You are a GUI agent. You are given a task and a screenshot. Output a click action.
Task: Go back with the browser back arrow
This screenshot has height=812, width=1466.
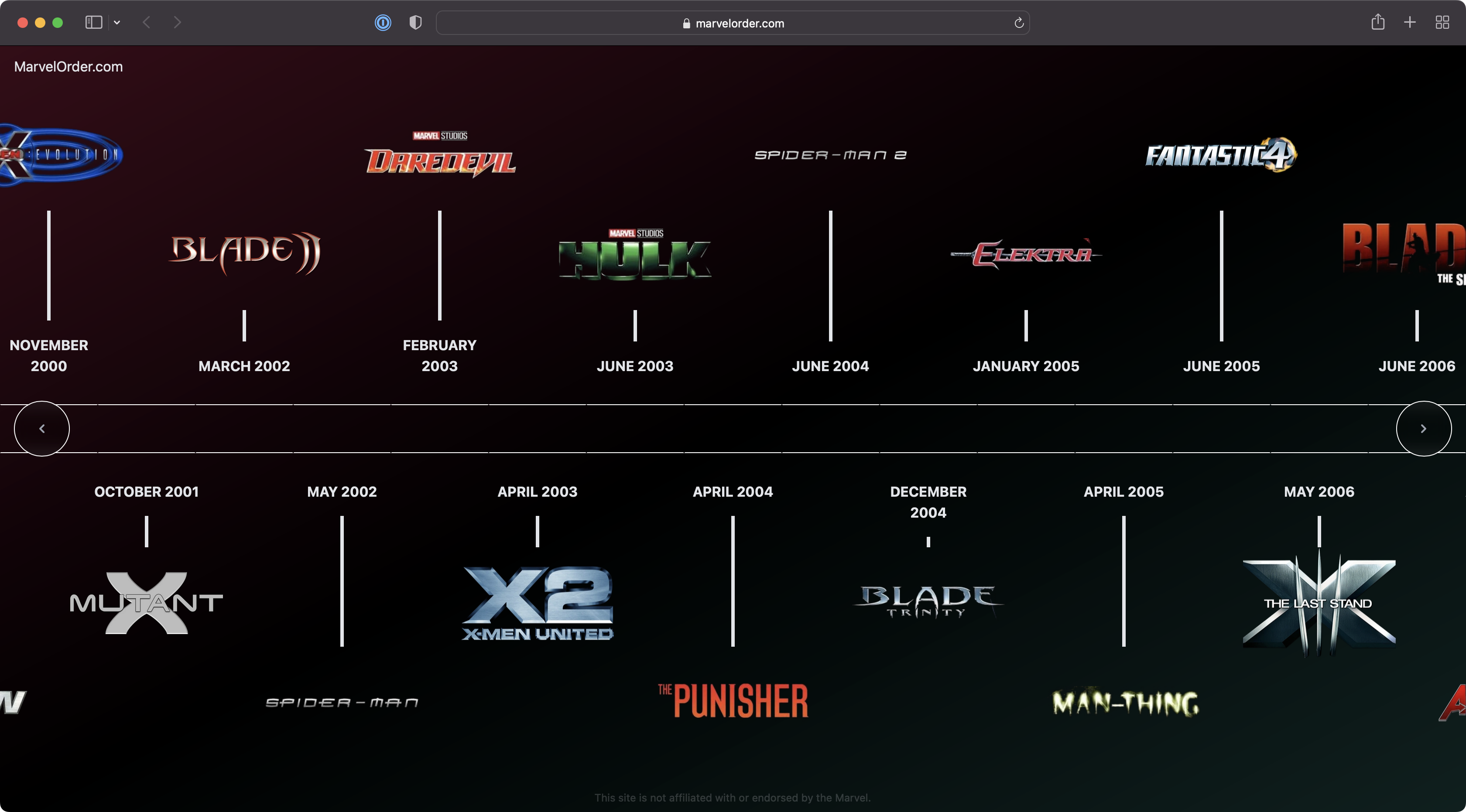[146, 23]
